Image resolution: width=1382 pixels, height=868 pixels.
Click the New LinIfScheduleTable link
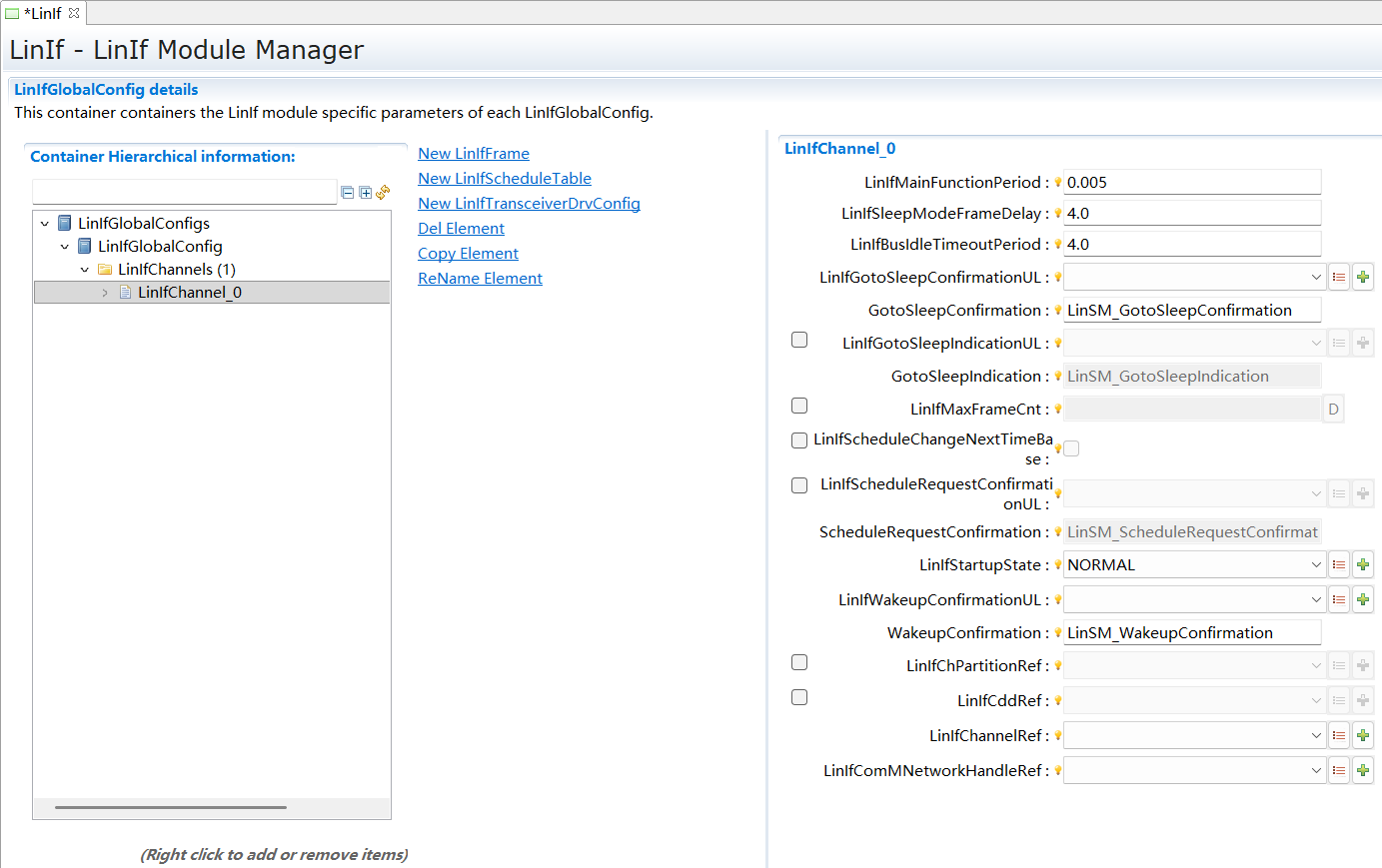(505, 179)
